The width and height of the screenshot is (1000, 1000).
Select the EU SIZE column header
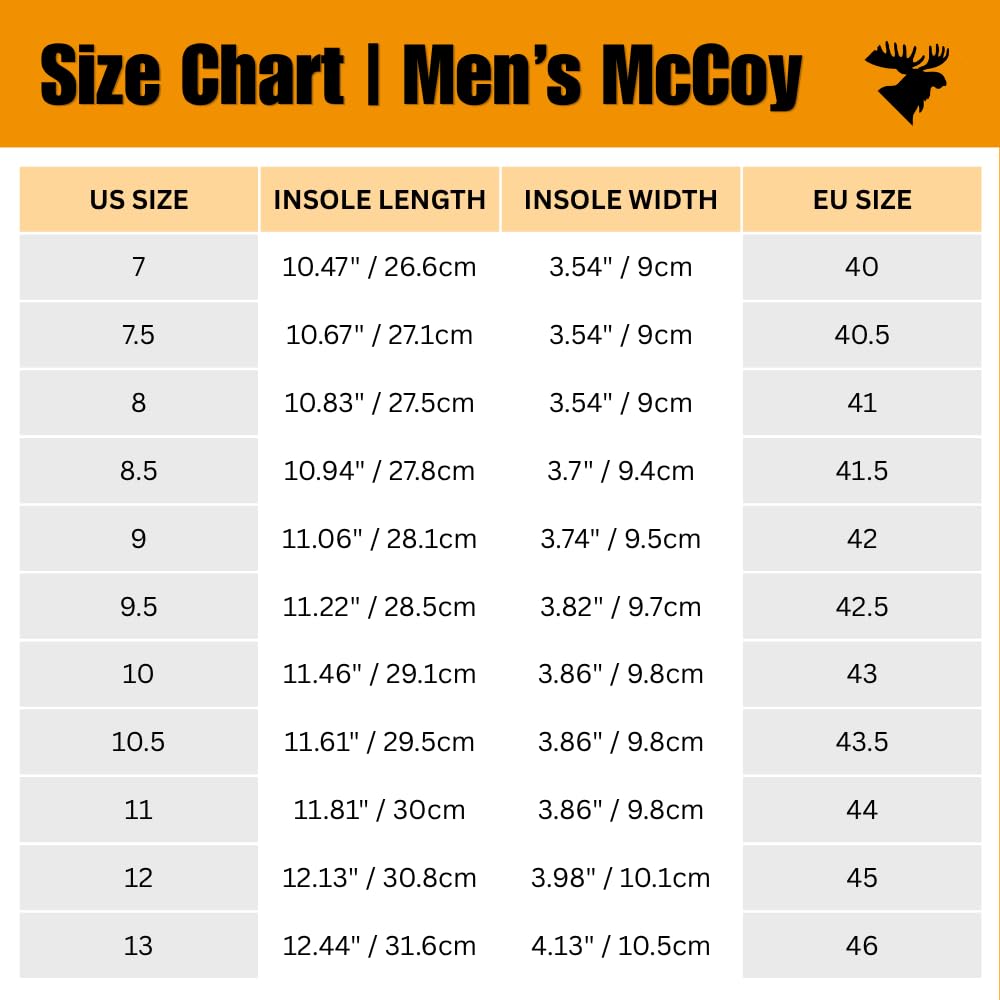tap(862, 200)
